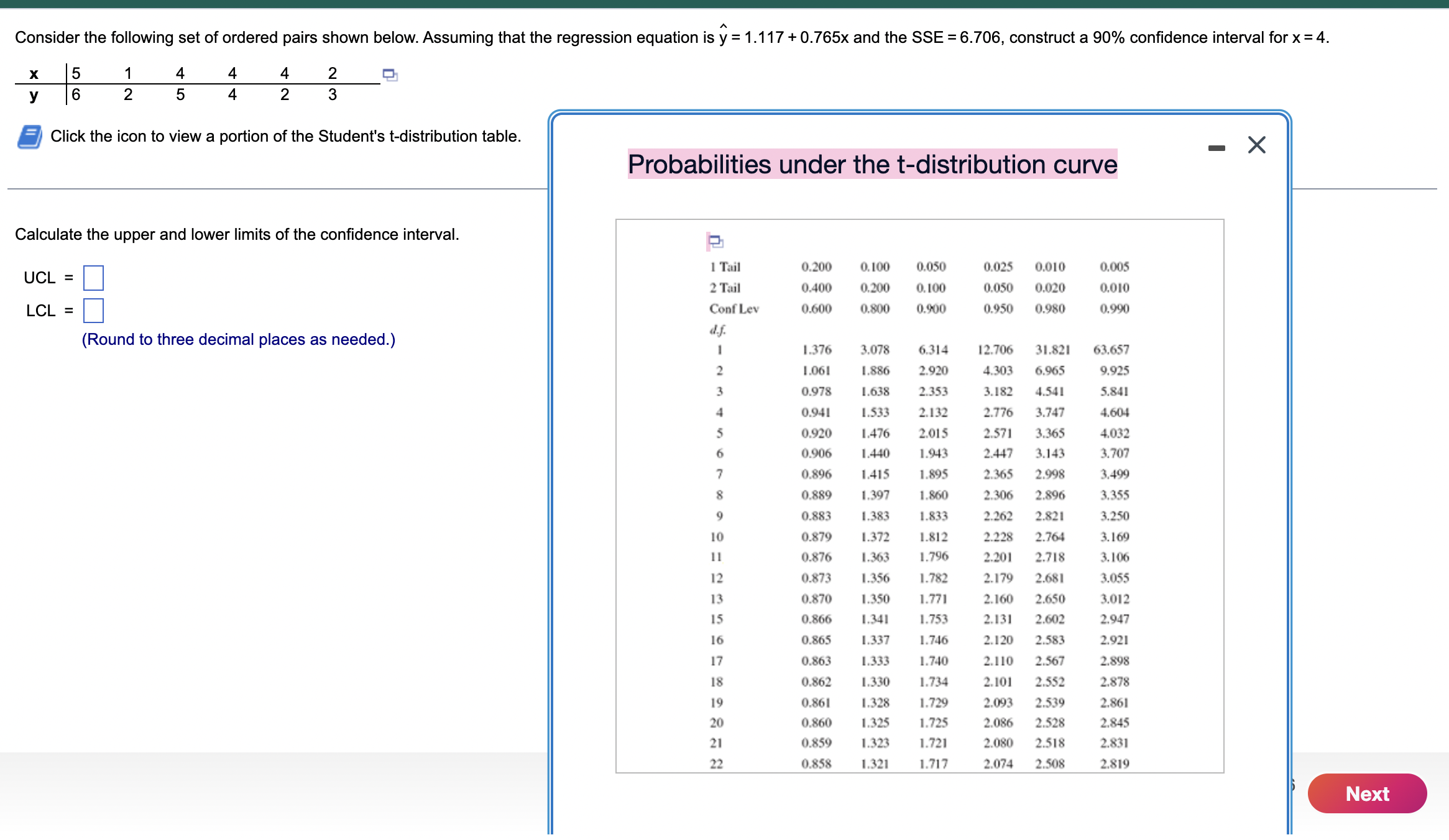Click the LCL answer input box

pos(93,311)
